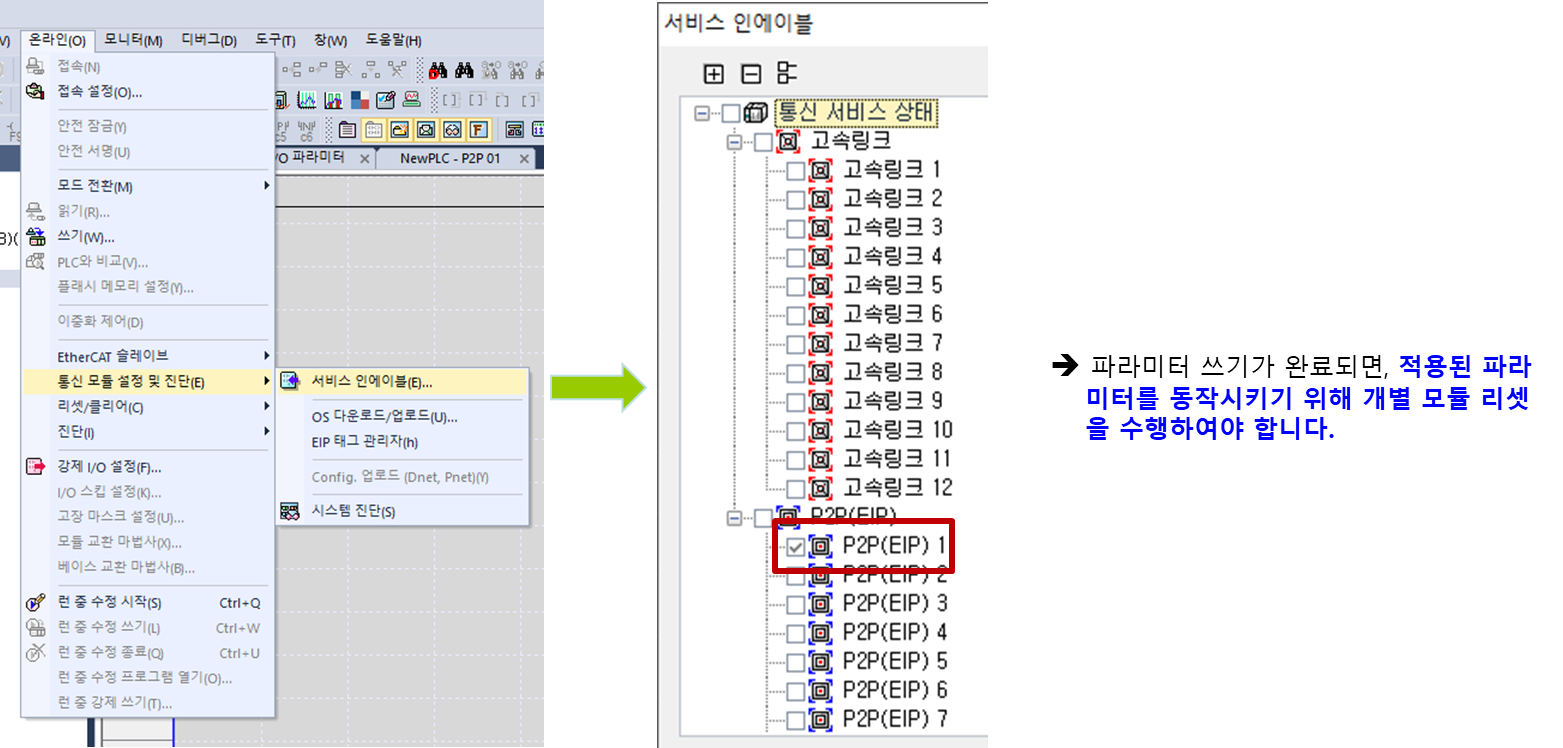Collapse the 고속링크 tree group
Image resolution: width=1563 pixels, height=748 pixels.
(x=735, y=142)
